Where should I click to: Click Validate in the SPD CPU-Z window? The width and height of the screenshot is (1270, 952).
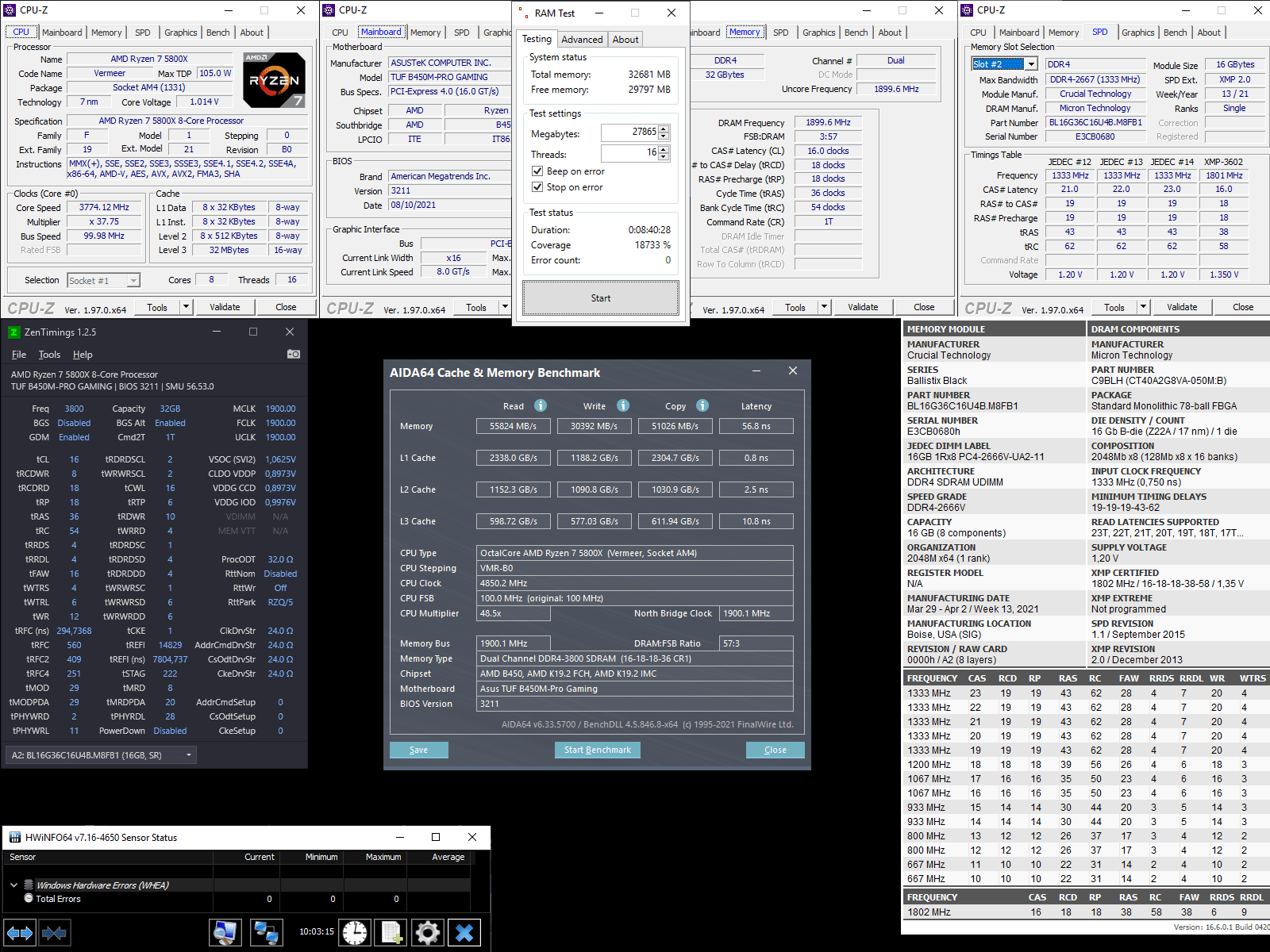coord(1182,307)
